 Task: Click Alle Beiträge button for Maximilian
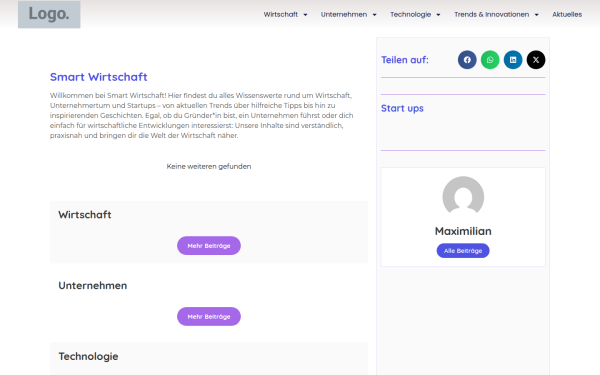point(463,251)
